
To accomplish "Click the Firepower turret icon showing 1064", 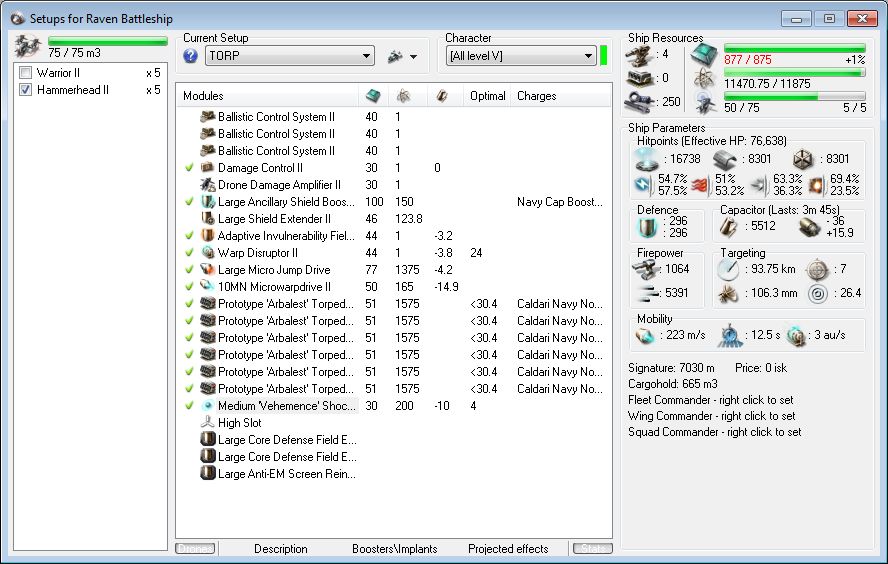I will 644,269.
